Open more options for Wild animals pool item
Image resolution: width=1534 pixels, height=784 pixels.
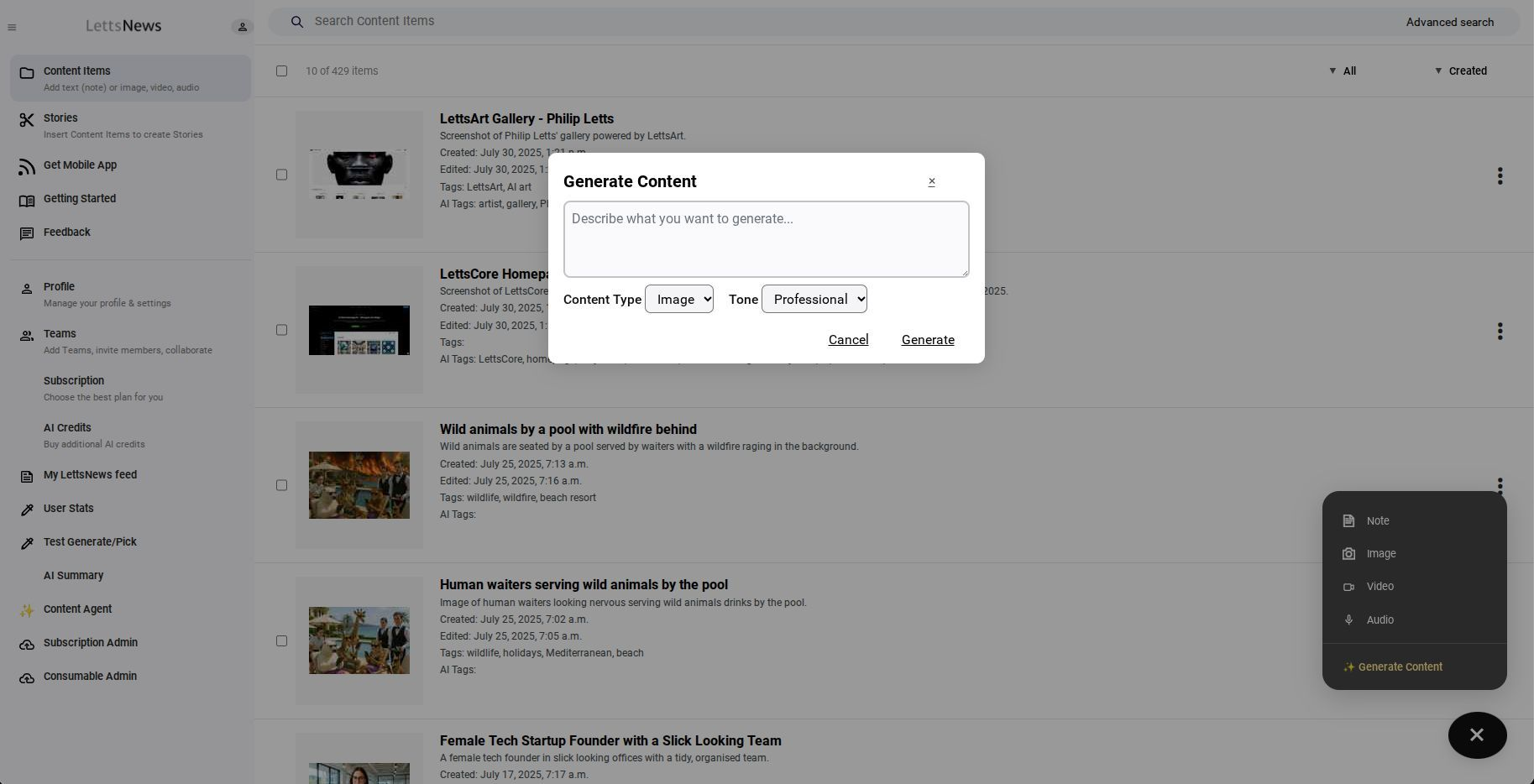coord(1500,485)
